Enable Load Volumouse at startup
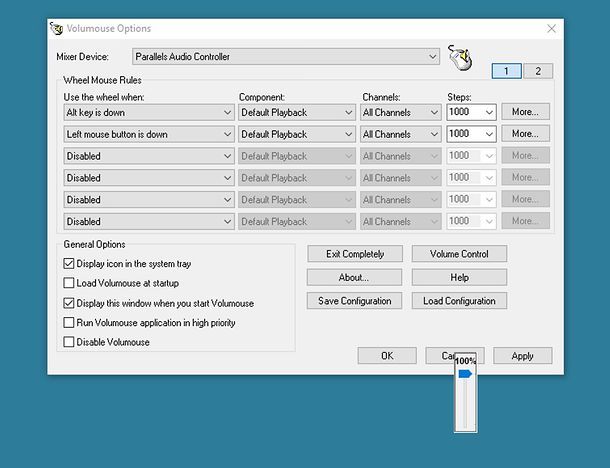The height and width of the screenshot is (468, 610). point(69,283)
